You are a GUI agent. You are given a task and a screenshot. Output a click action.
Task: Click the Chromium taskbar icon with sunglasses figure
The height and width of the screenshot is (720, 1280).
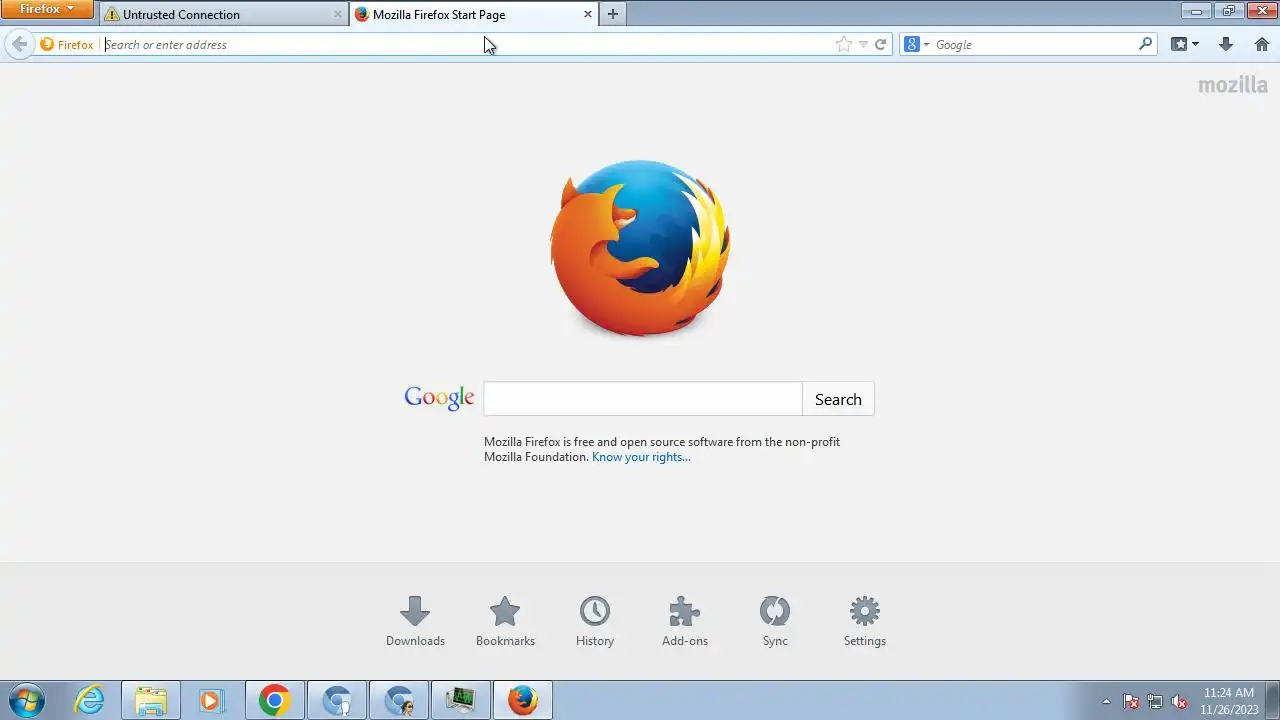coord(399,700)
